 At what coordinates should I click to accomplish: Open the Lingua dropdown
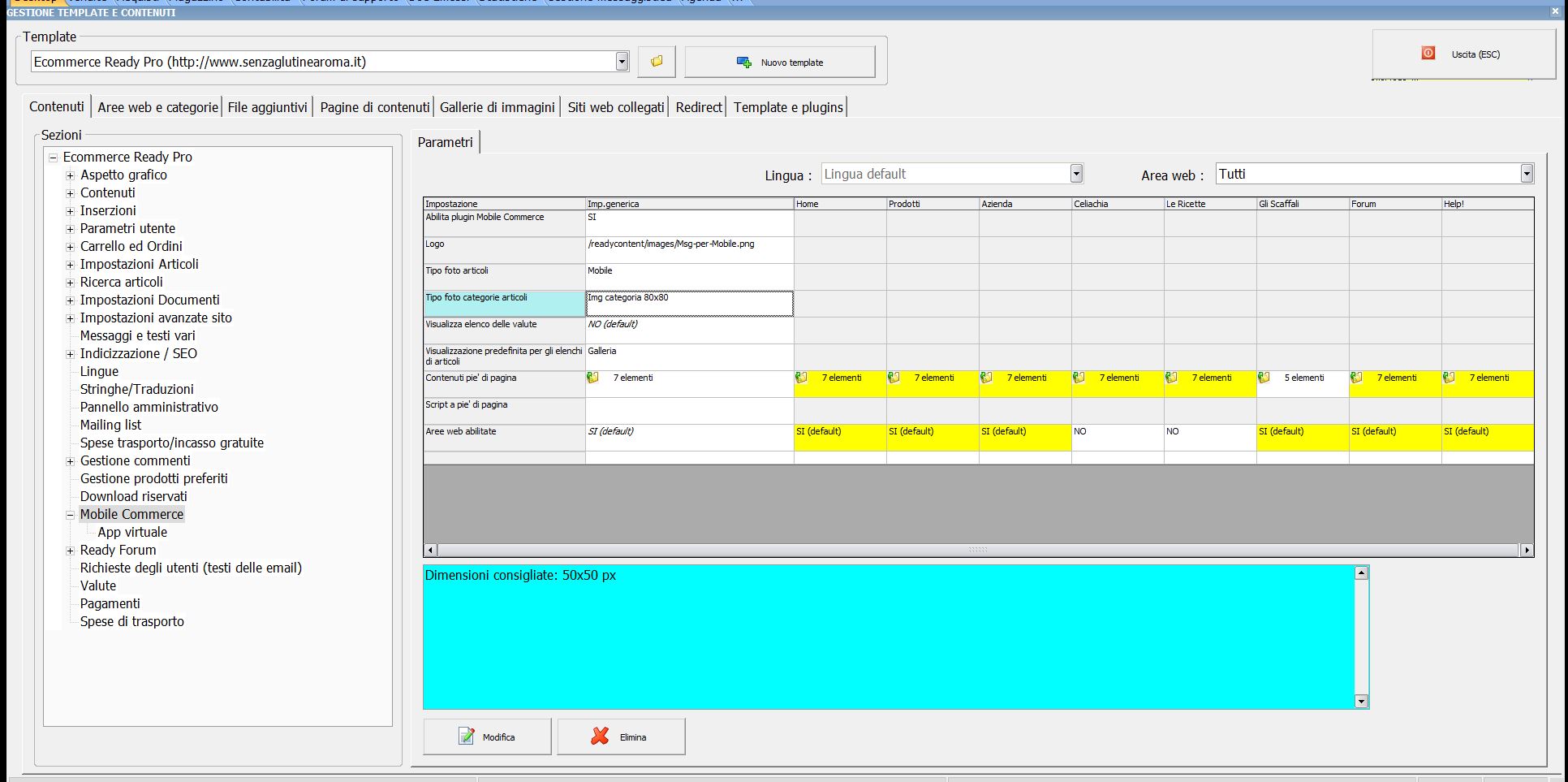(x=1076, y=173)
